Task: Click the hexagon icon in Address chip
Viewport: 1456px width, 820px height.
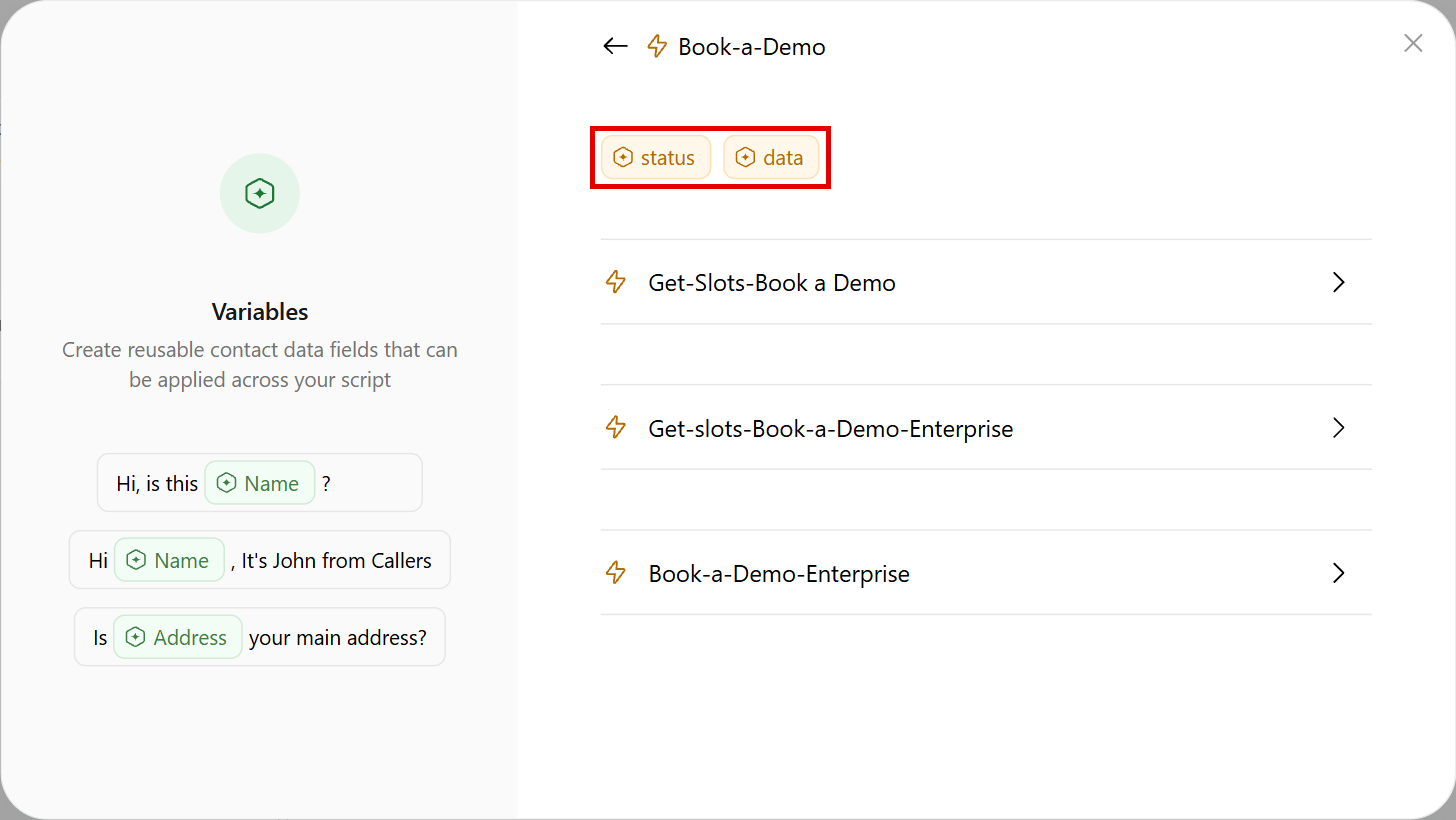Action: (x=135, y=637)
